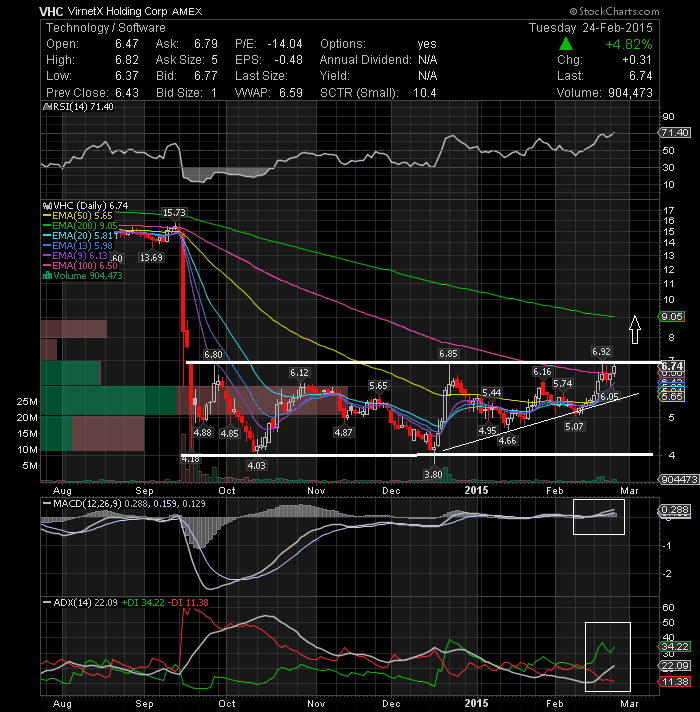Click the Annual Dividend label
The image size is (700, 712).
pos(365,59)
